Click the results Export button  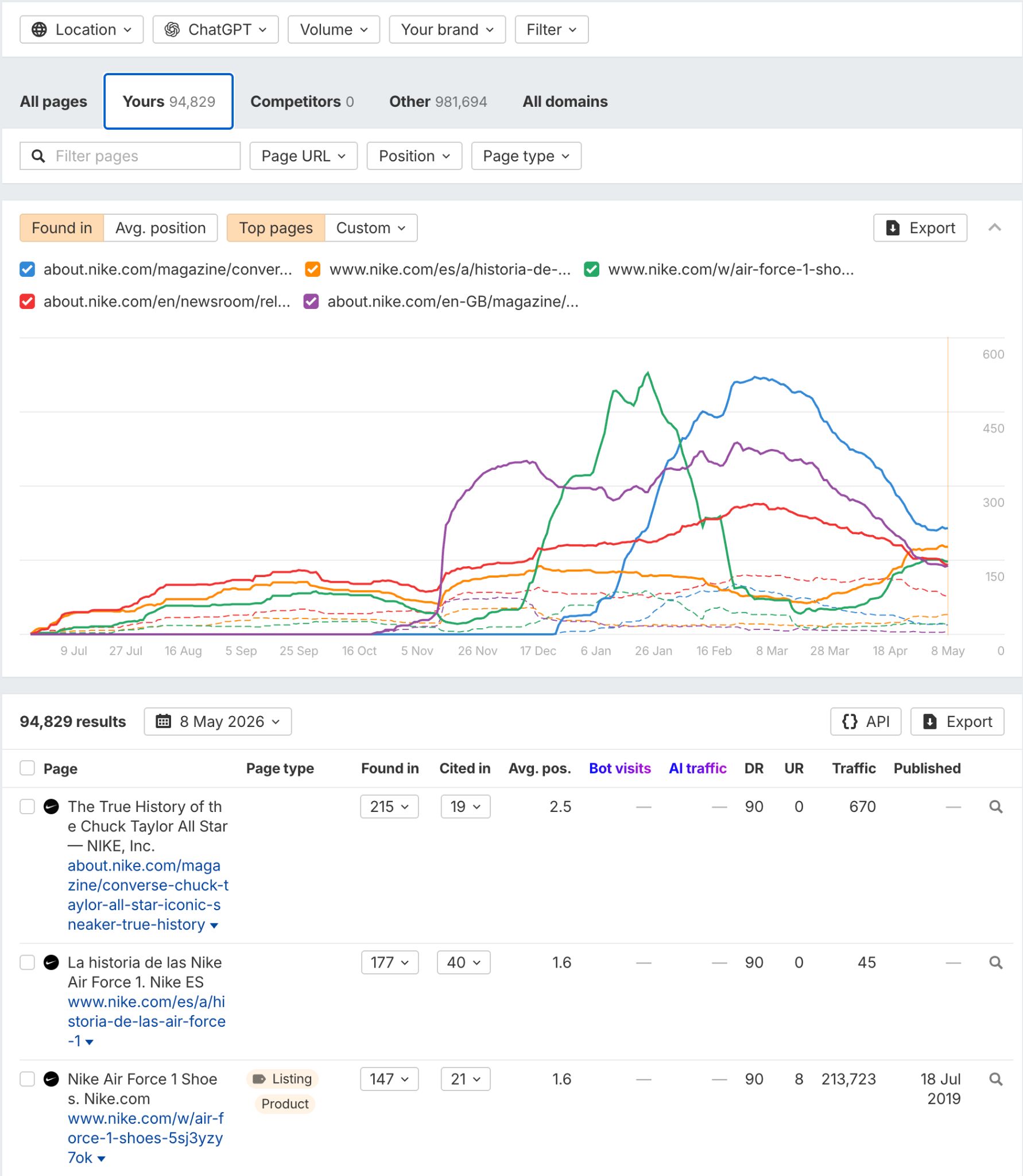(x=958, y=721)
